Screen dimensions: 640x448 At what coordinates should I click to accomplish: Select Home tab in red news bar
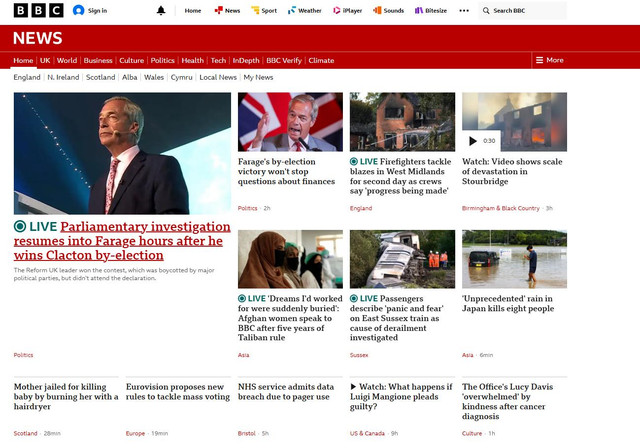(23, 60)
